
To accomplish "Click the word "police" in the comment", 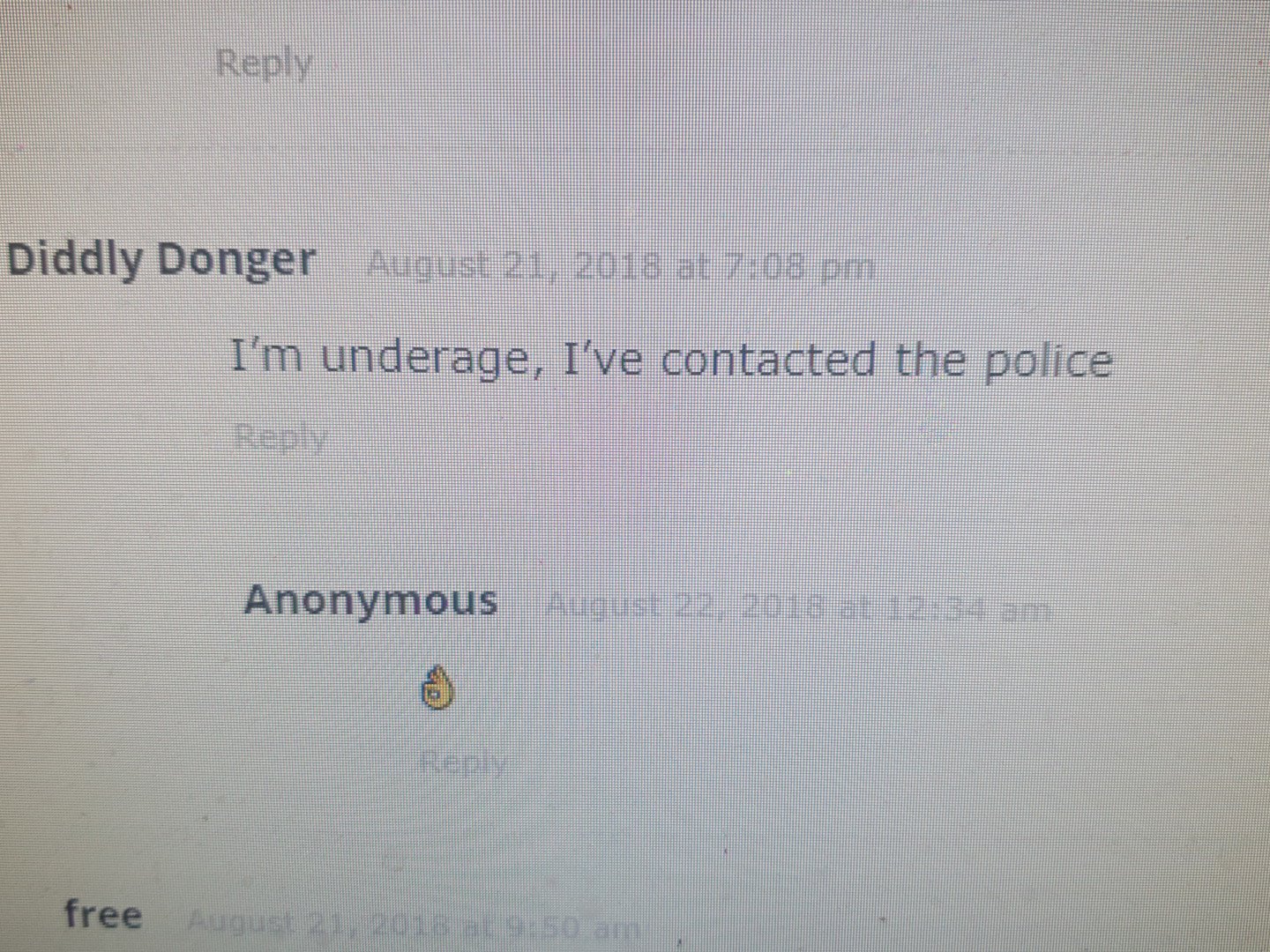I will (x=1049, y=361).
